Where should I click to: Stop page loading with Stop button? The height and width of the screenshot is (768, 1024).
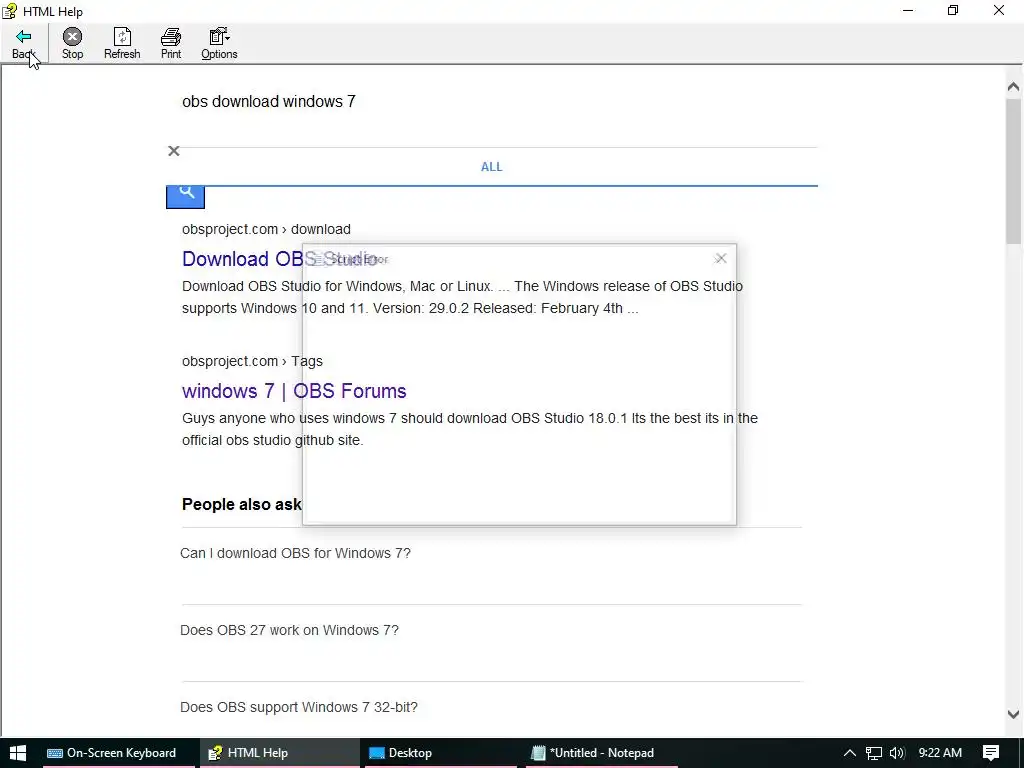coord(72,44)
